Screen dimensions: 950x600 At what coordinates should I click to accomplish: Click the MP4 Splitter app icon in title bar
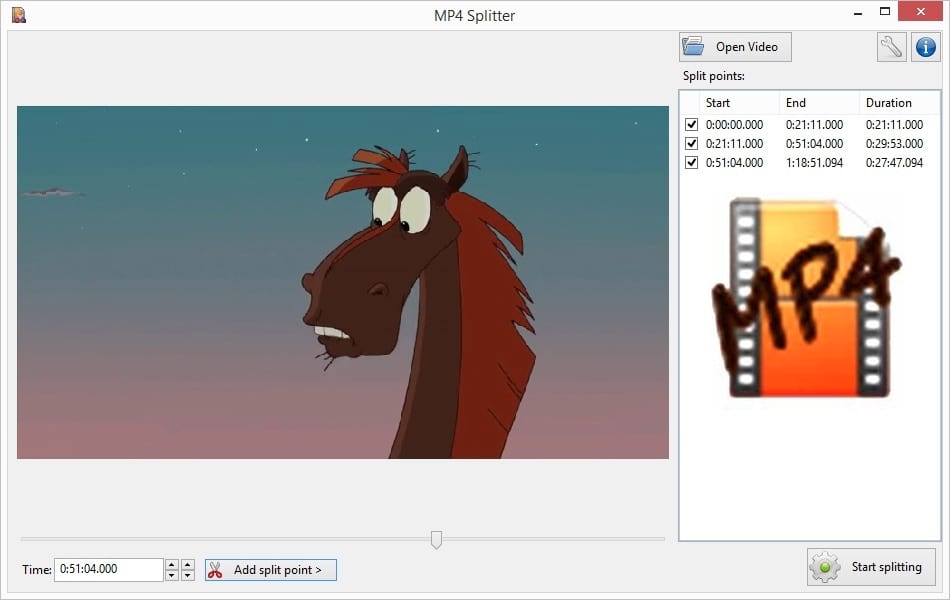click(19, 15)
